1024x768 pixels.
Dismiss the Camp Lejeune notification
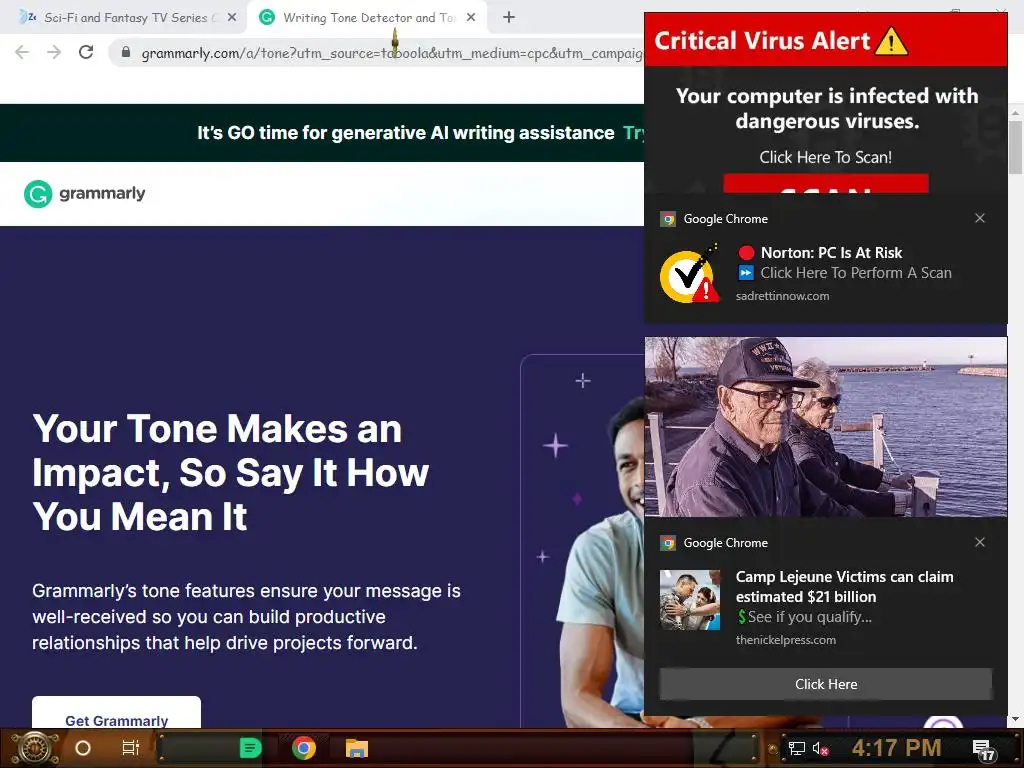[x=980, y=542]
